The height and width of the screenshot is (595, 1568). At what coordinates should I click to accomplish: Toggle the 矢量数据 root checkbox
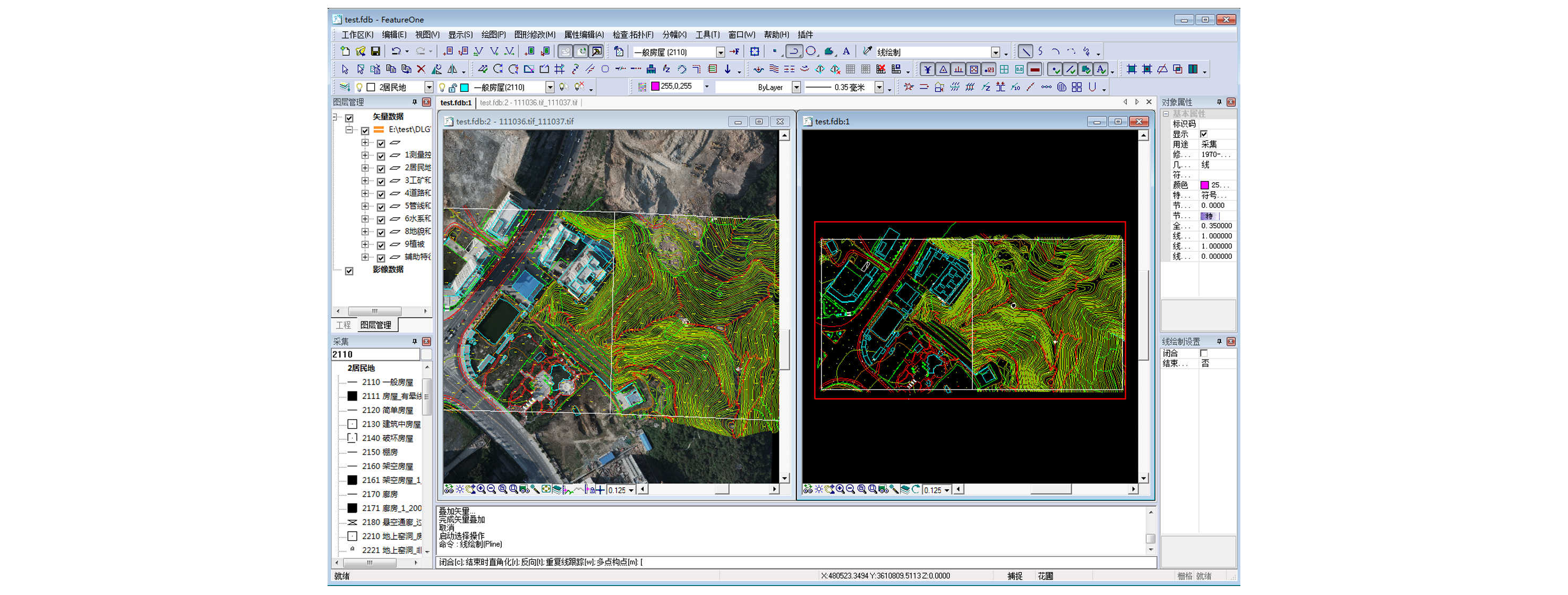pyautogui.click(x=349, y=117)
